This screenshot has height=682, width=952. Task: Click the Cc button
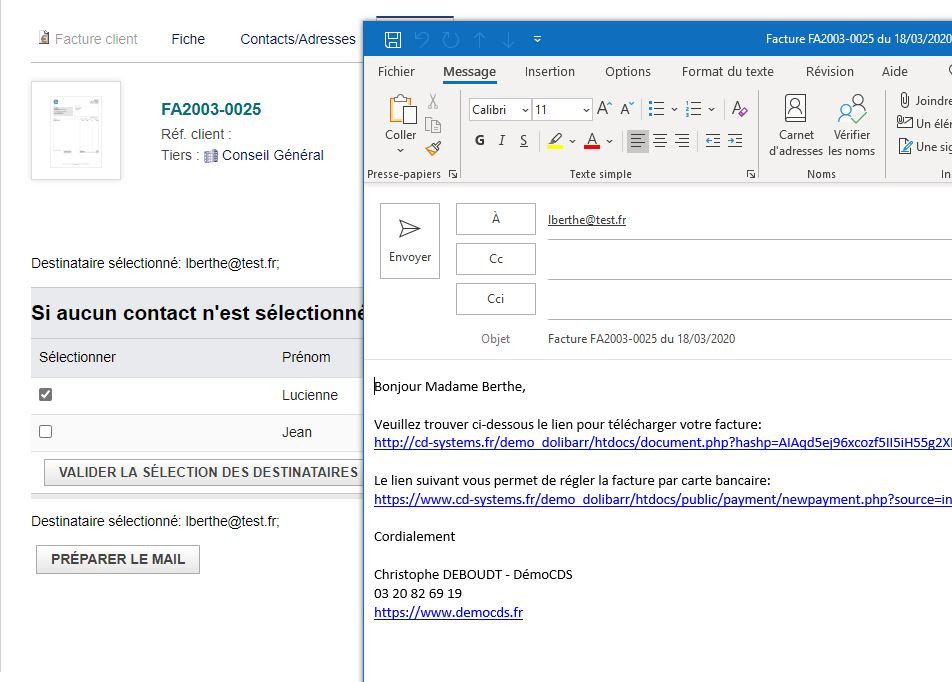[x=496, y=259]
